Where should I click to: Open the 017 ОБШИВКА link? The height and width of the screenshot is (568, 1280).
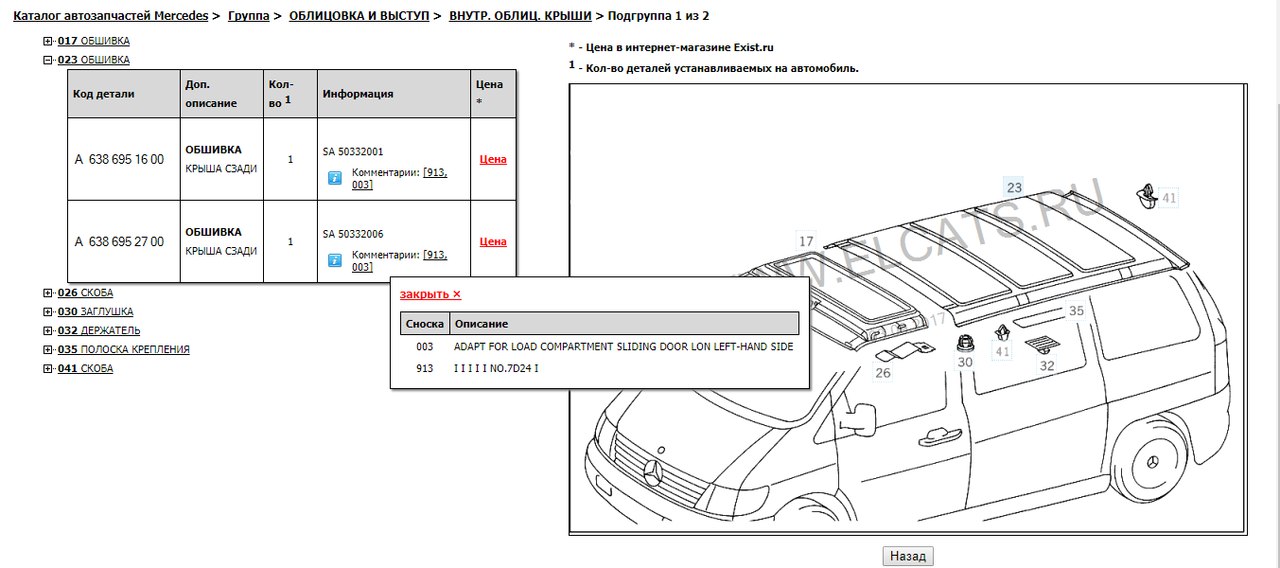(93, 41)
